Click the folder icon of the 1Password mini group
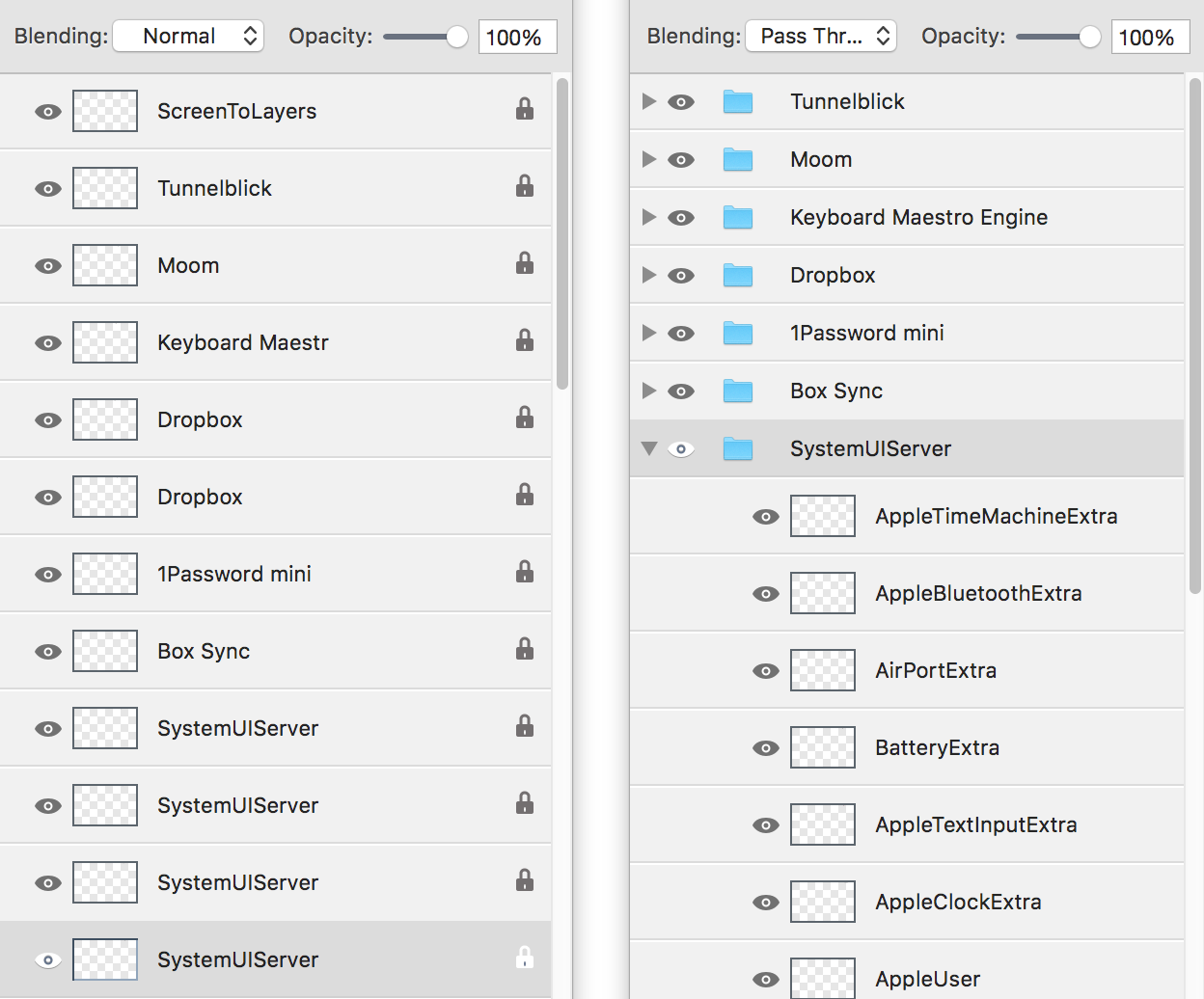 738,333
